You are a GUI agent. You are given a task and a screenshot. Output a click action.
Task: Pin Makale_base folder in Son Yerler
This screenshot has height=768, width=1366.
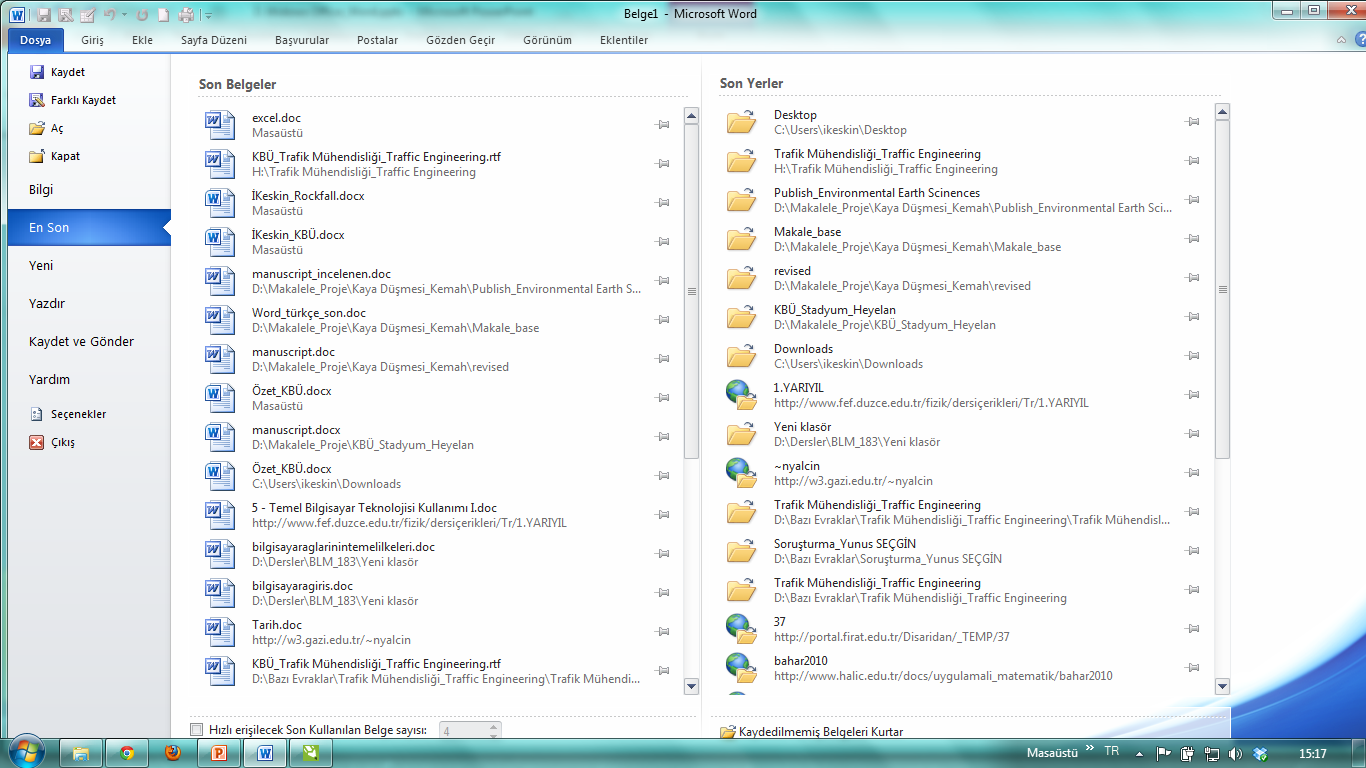pyautogui.click(x=1192, y=238)
